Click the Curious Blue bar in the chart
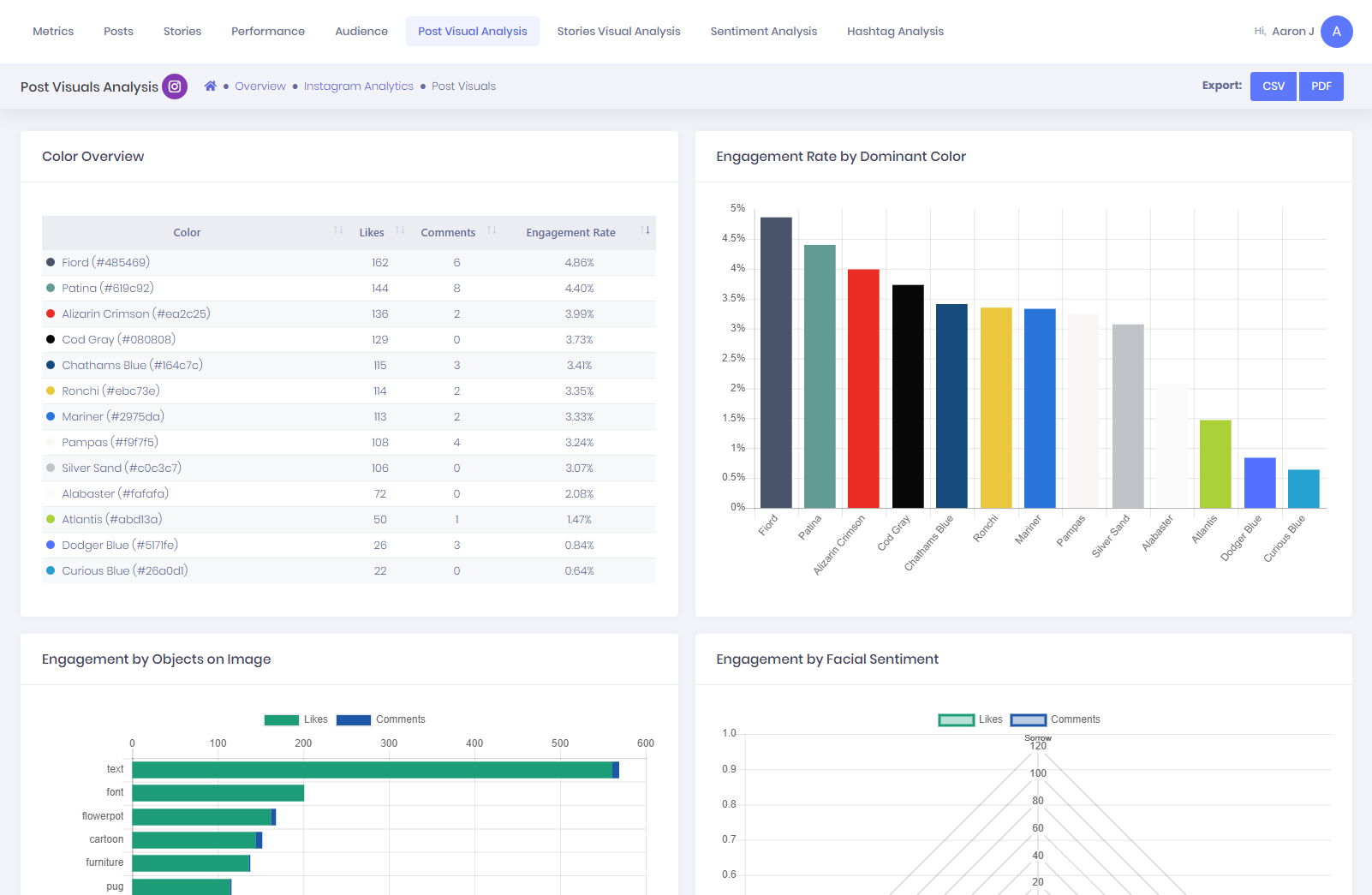The height and width of the screenshot is (895, 1372). tap(1303, 489)
